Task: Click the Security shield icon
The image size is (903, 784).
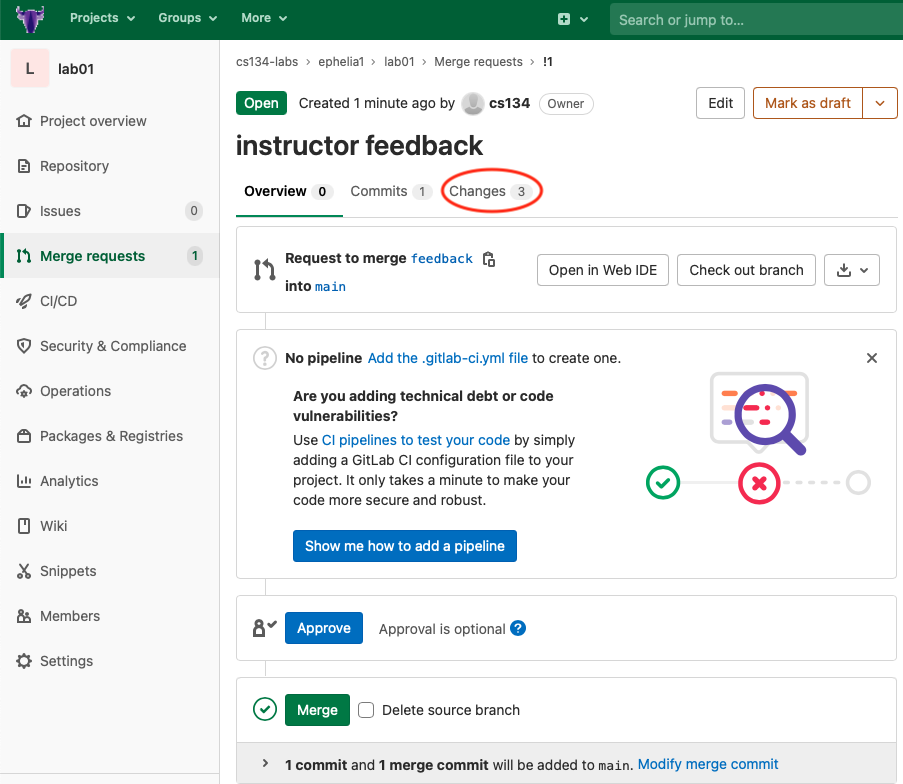Action: 24,346
